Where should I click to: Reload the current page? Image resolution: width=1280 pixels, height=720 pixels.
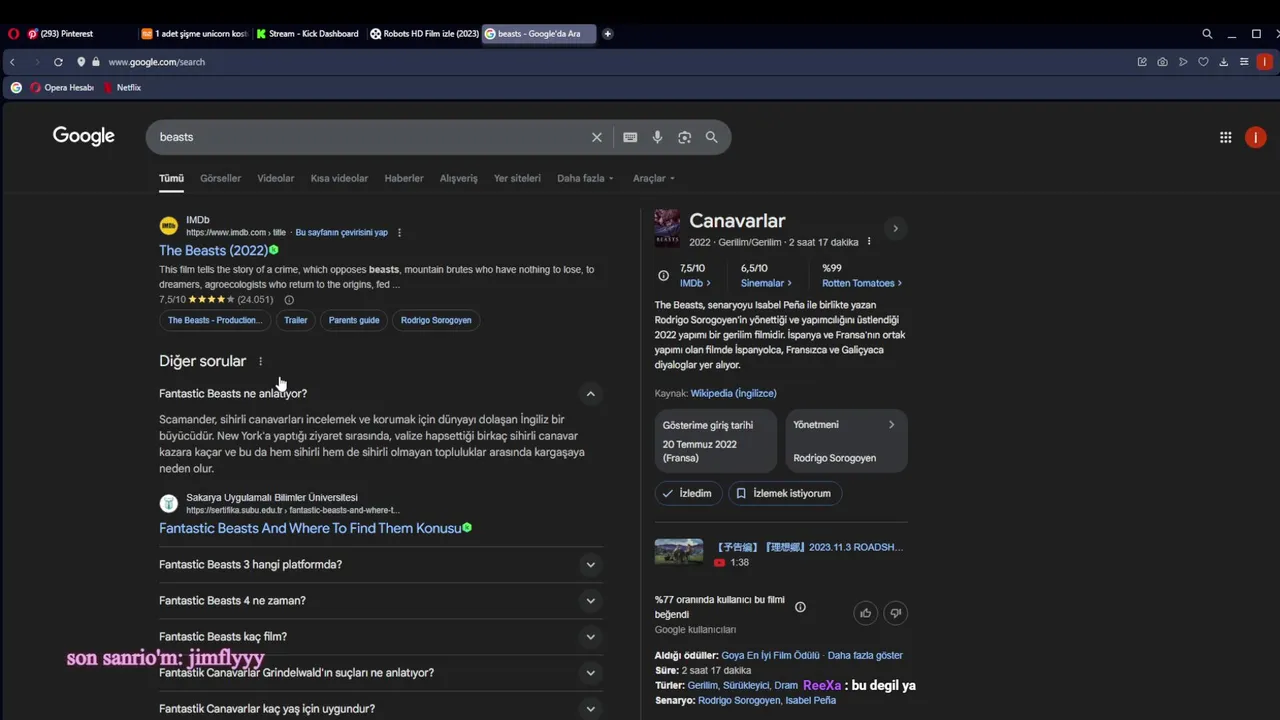(58, 62)
